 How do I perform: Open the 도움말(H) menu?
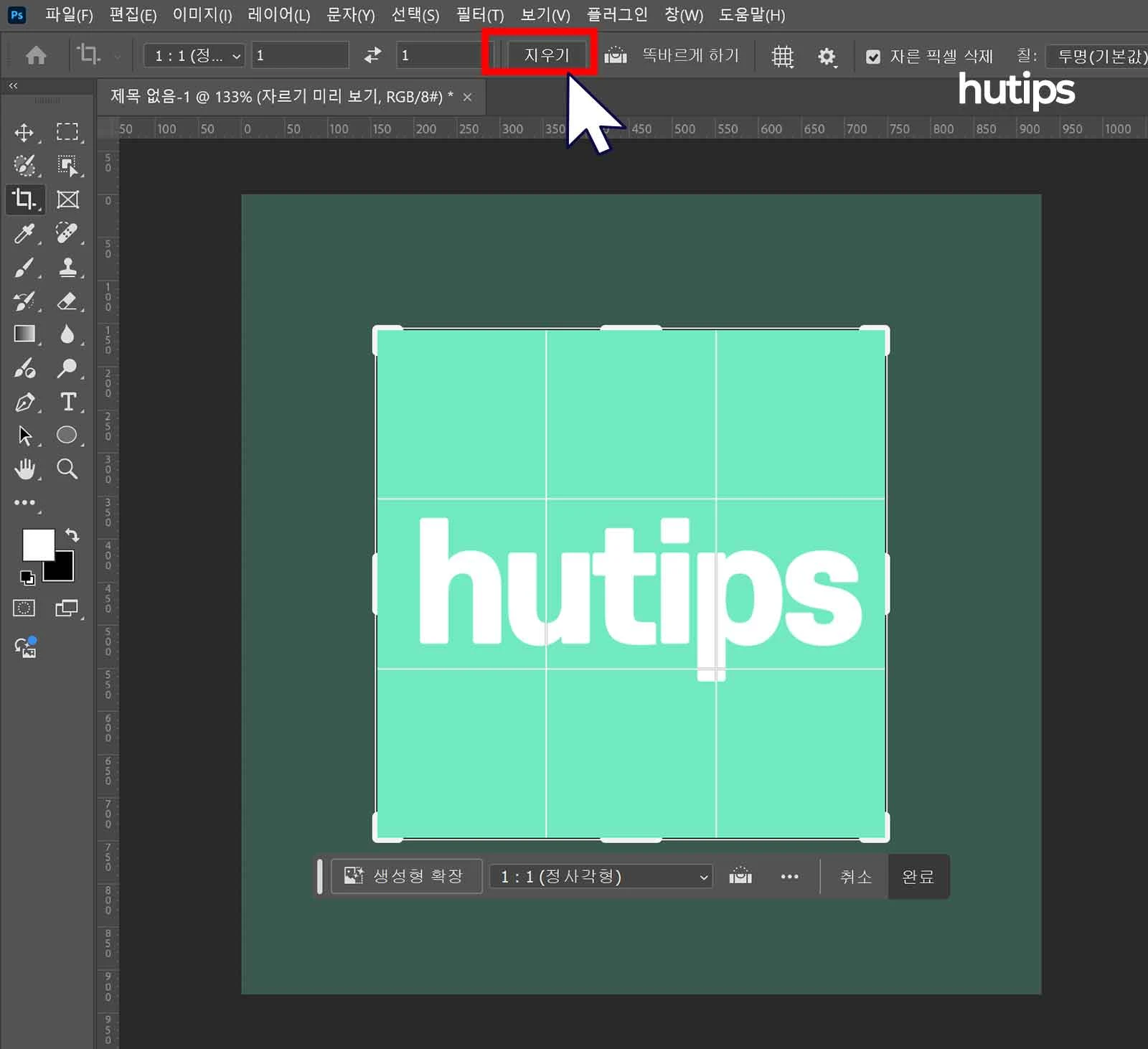click(x=752, y=15)
